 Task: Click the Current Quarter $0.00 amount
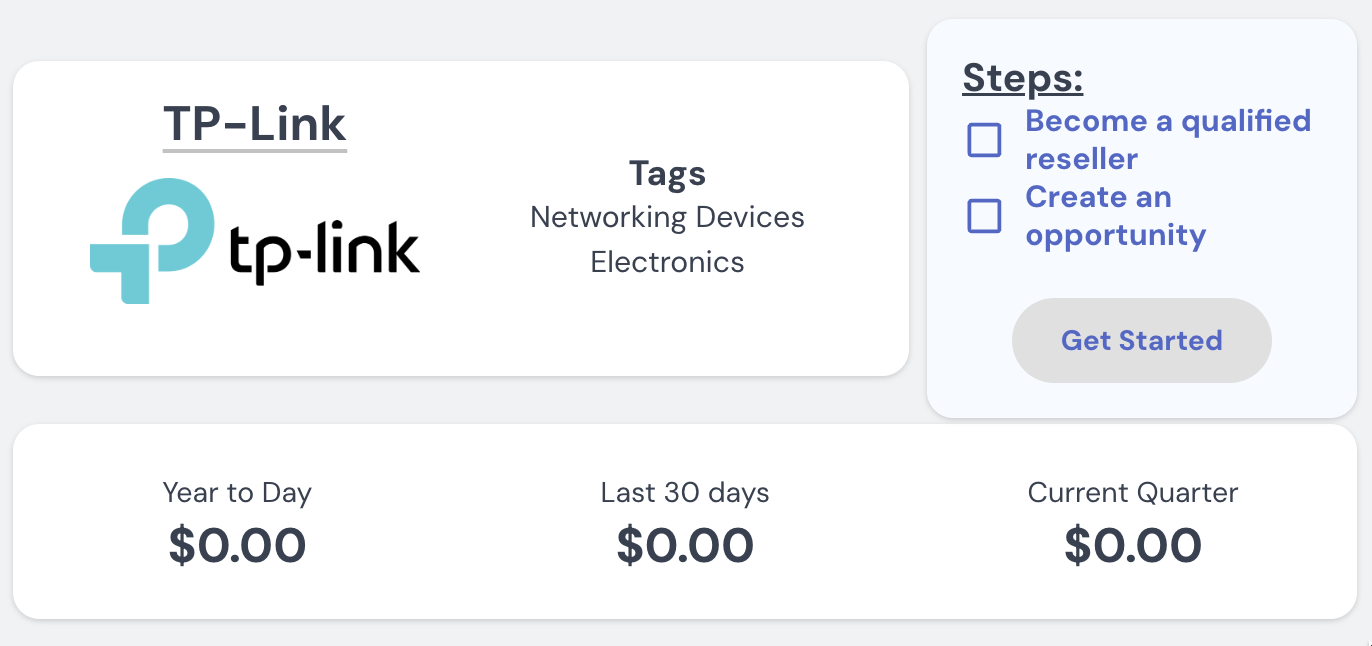(x=1133, y=546)
